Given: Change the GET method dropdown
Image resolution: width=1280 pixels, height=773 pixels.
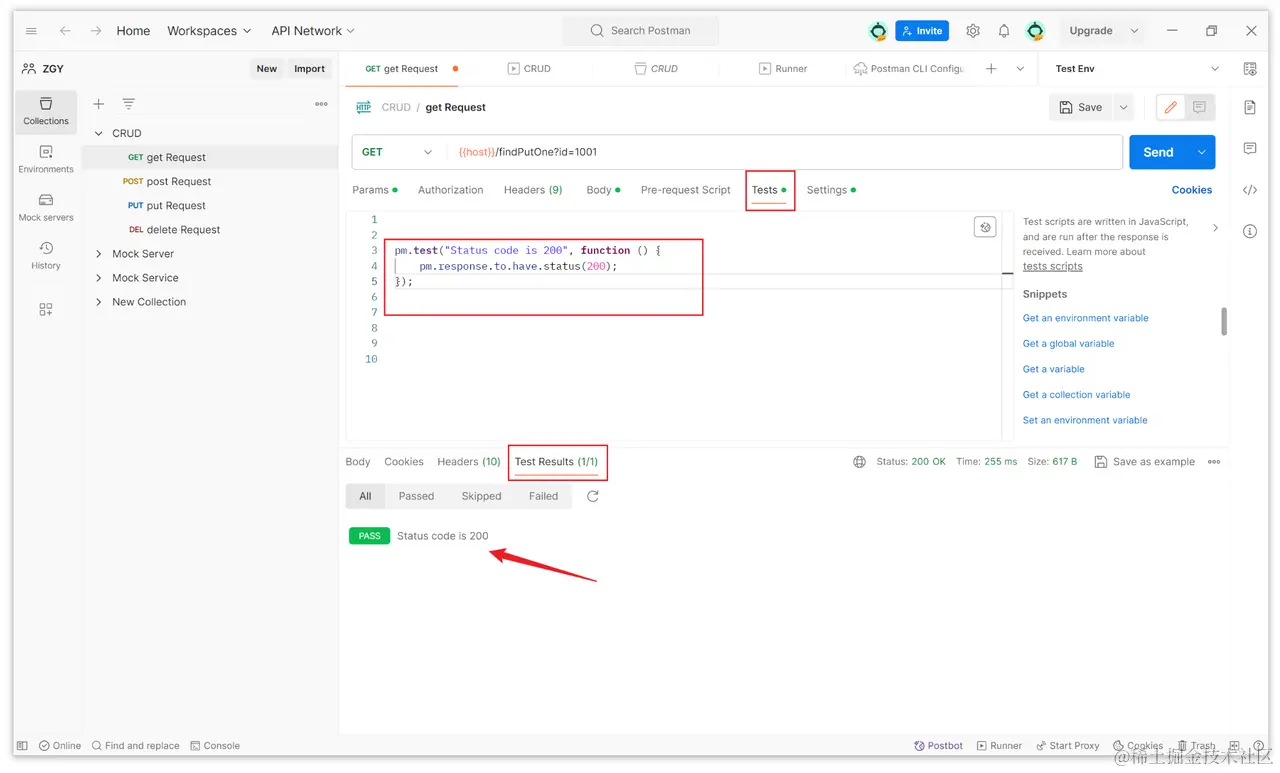Looking at the screenshot, I should point(397,152).
